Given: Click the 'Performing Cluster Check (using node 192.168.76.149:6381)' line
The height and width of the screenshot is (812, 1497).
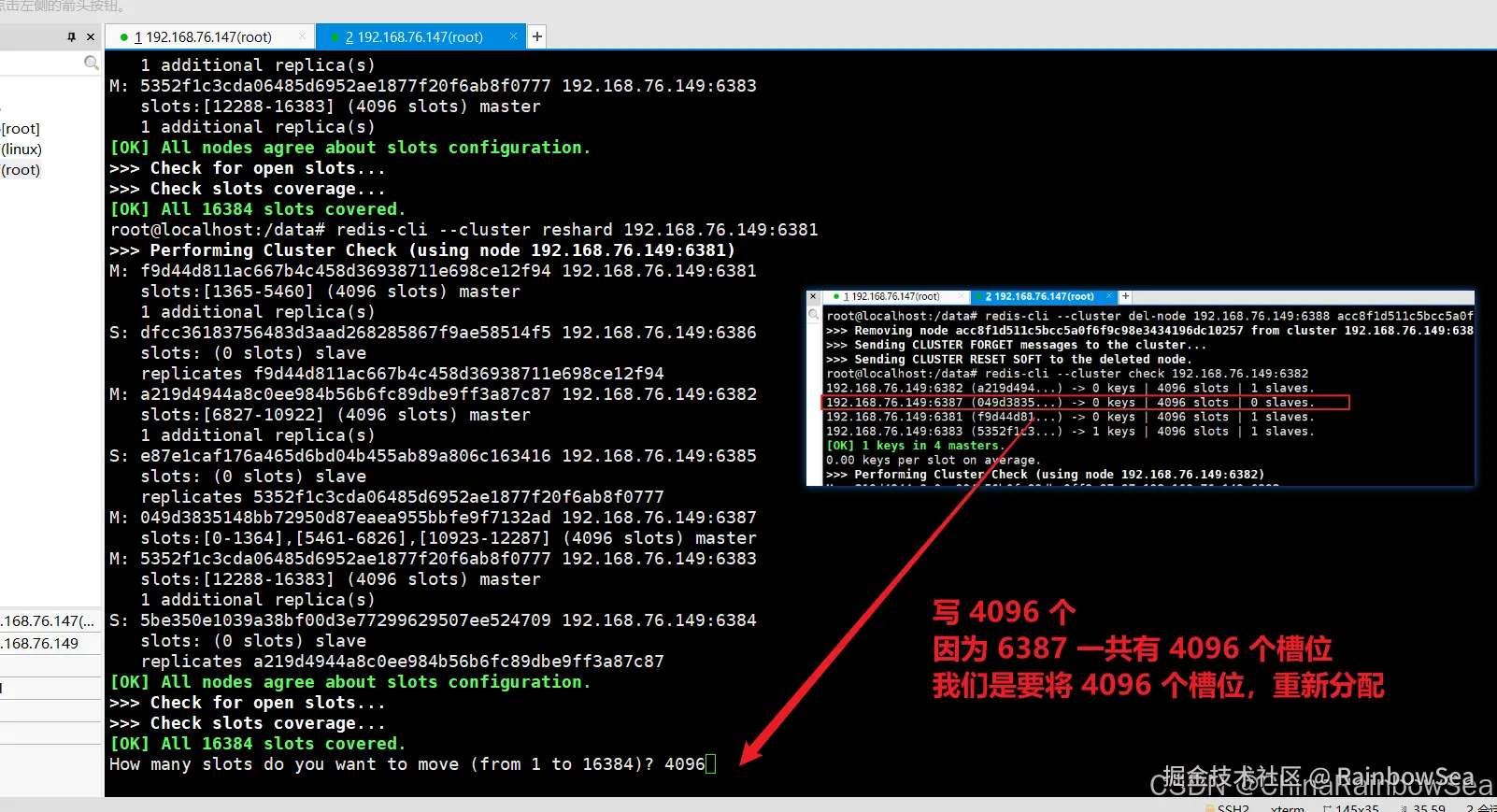Looking at the screenshot, I should click(422, 250).
